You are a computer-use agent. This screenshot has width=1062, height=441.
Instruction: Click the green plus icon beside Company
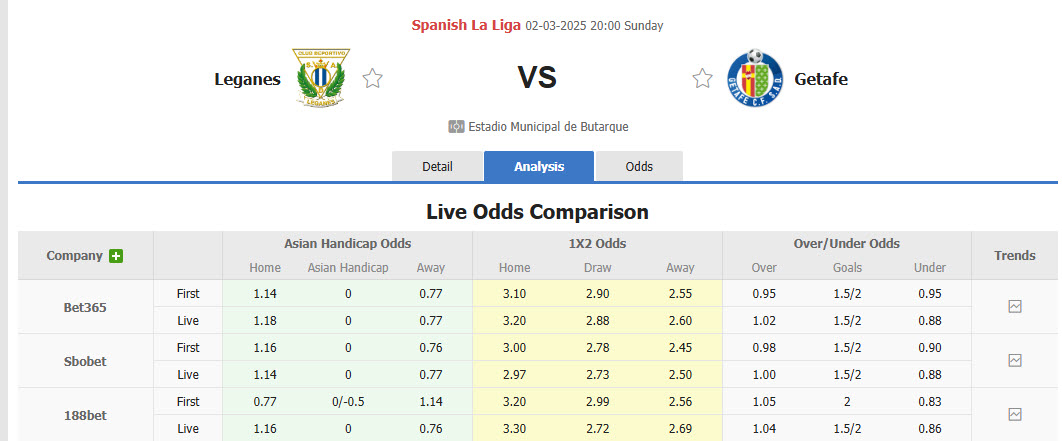pos(116,256)
